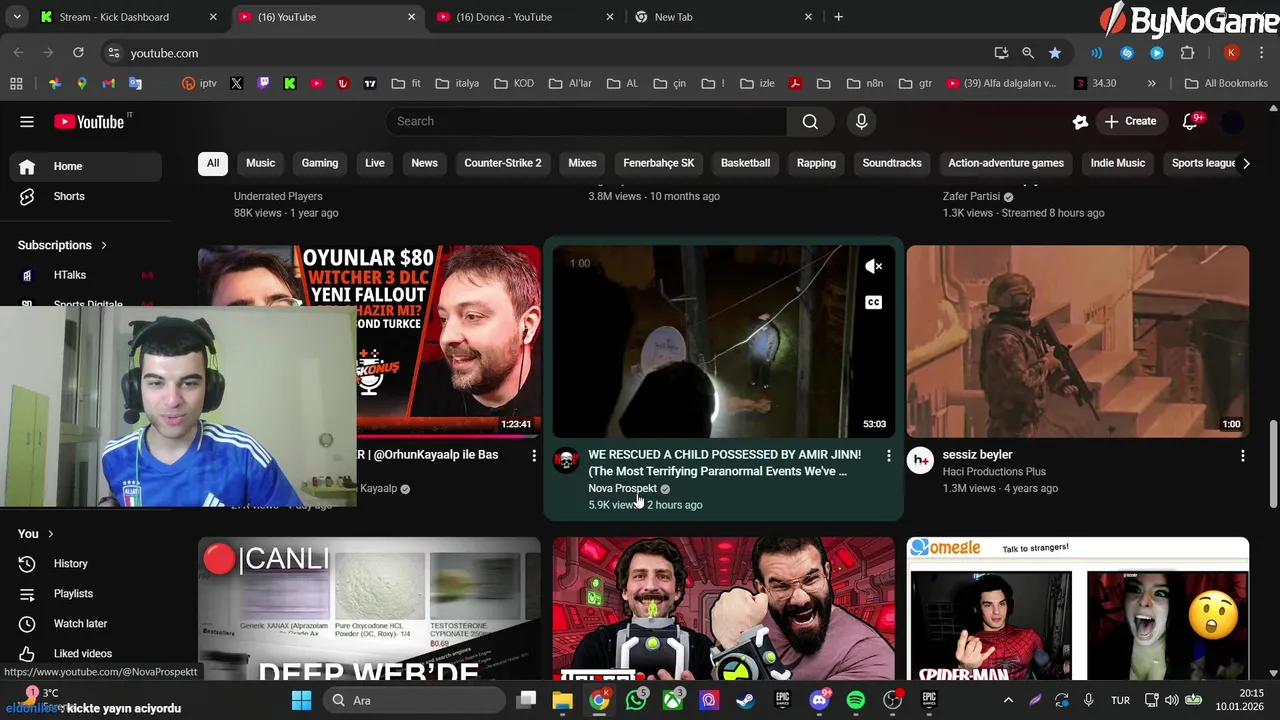Expand the Subscriptions section
The image size is (1280, 720).
63,245
